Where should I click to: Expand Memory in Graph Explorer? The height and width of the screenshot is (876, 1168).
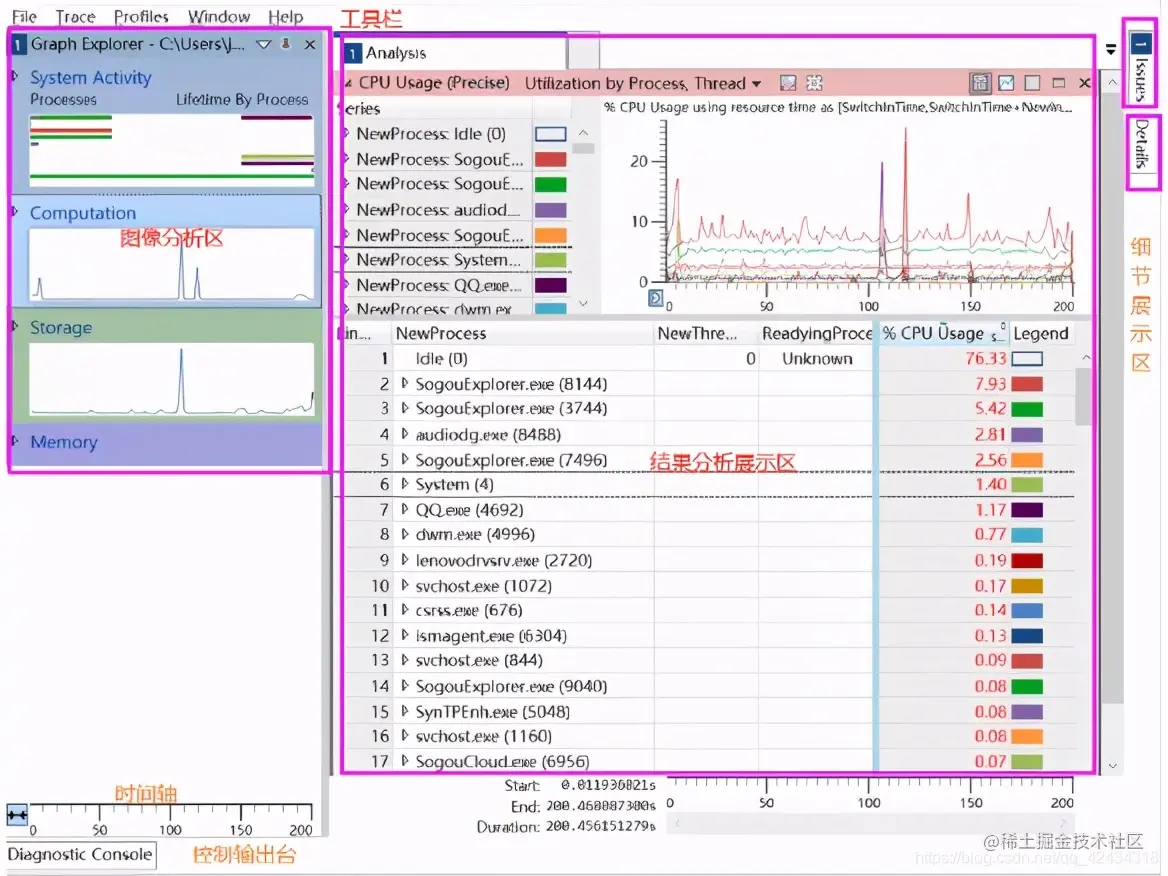click(x=14, y=441)
